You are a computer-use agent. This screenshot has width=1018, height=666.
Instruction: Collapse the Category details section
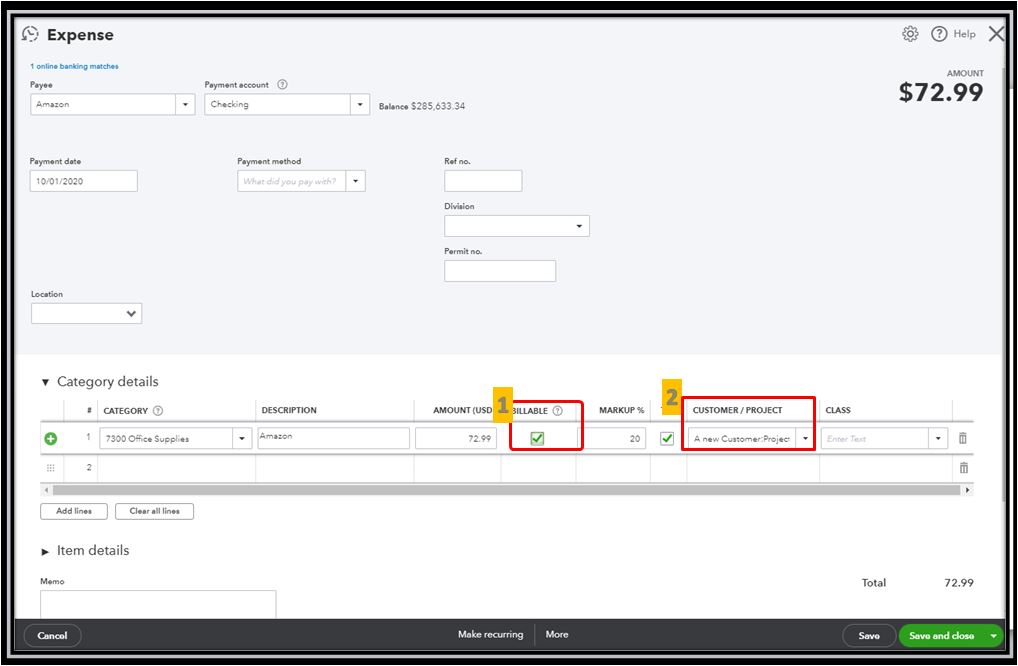pyautogui.click(x=45, y=382)
